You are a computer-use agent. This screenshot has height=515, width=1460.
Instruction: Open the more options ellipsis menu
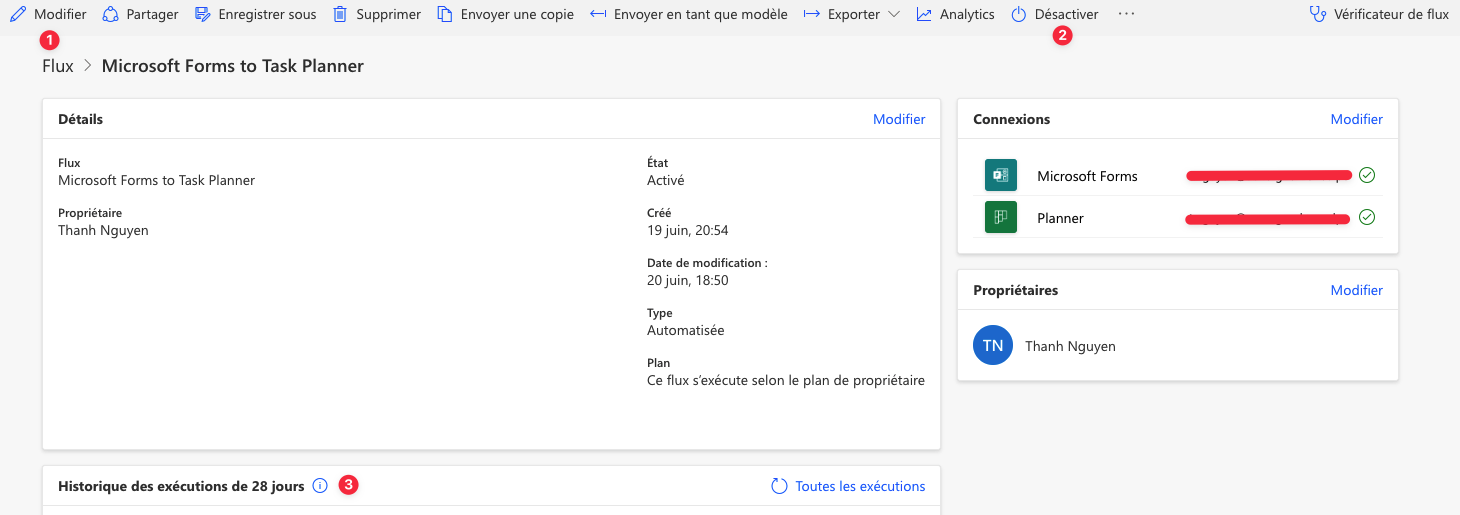coord(1127,15)
